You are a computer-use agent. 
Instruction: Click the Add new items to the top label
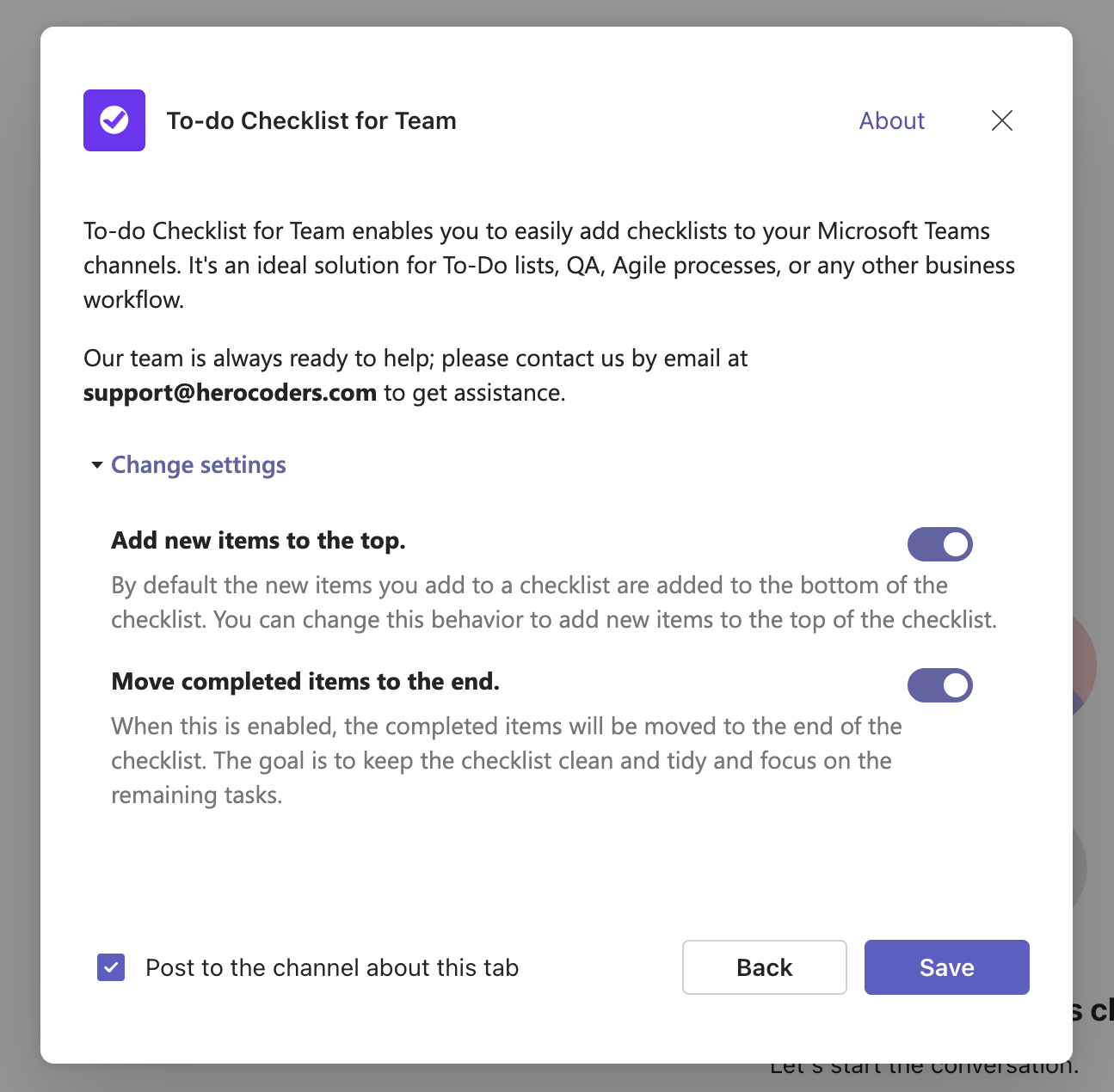click(258, 541)
